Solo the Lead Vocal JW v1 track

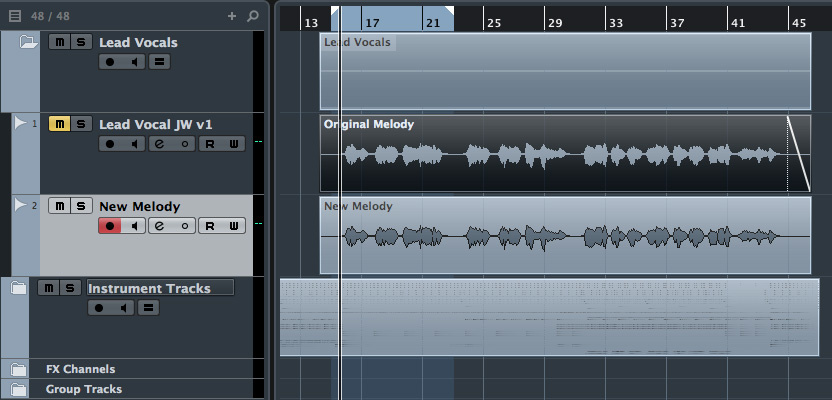(x=81, y=124)
